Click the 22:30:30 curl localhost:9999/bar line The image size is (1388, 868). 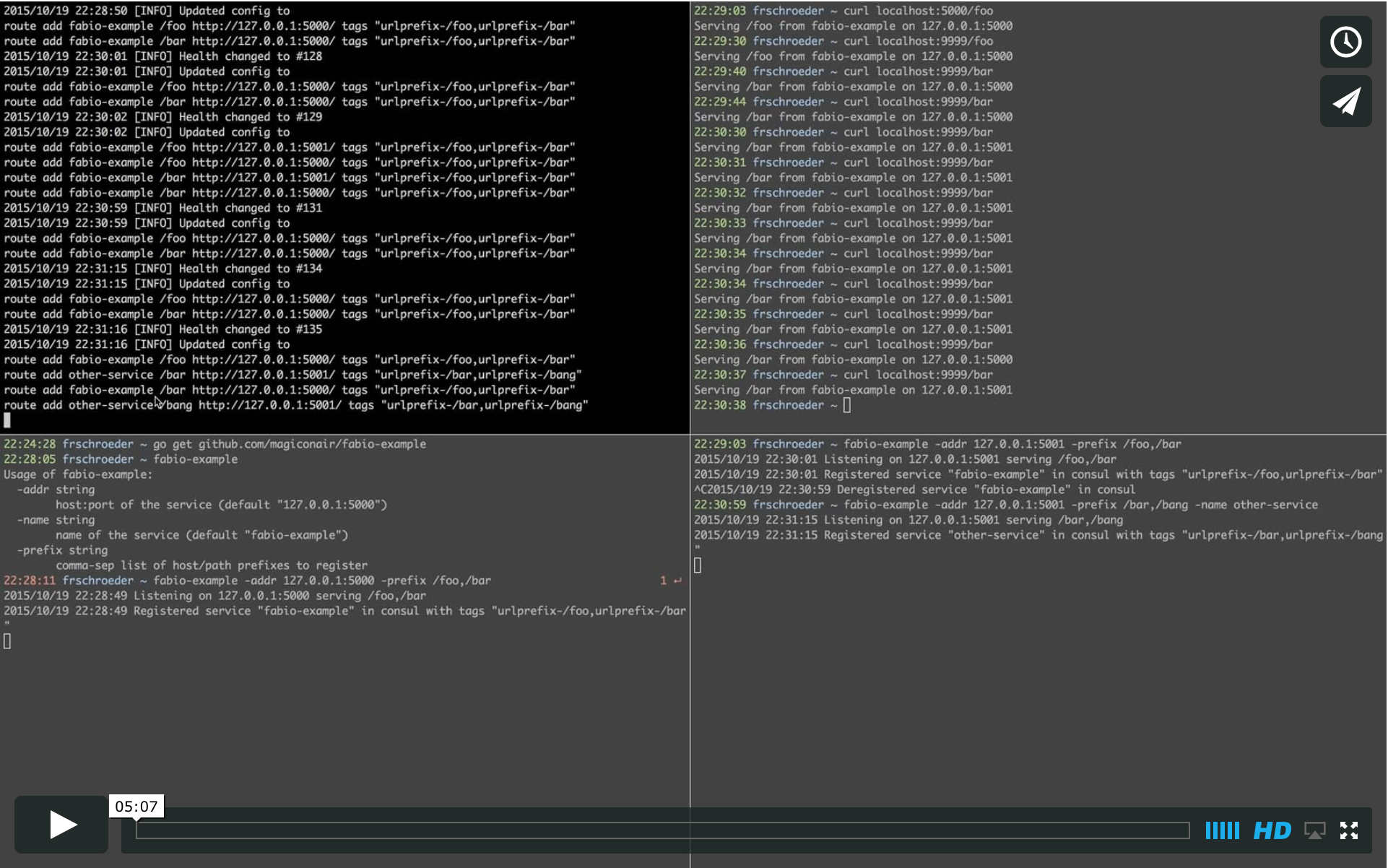point(843,132)
